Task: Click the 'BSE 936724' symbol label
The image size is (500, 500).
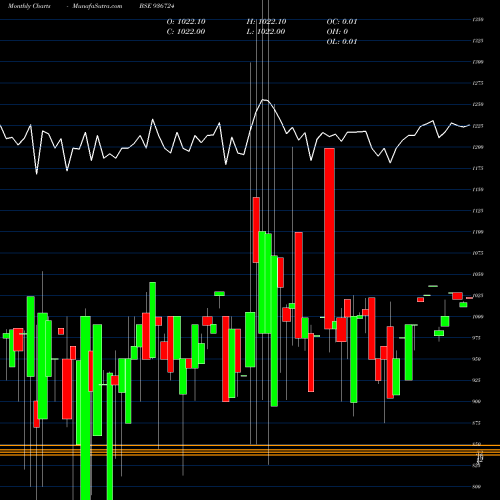Action: (x=156, y=6)
